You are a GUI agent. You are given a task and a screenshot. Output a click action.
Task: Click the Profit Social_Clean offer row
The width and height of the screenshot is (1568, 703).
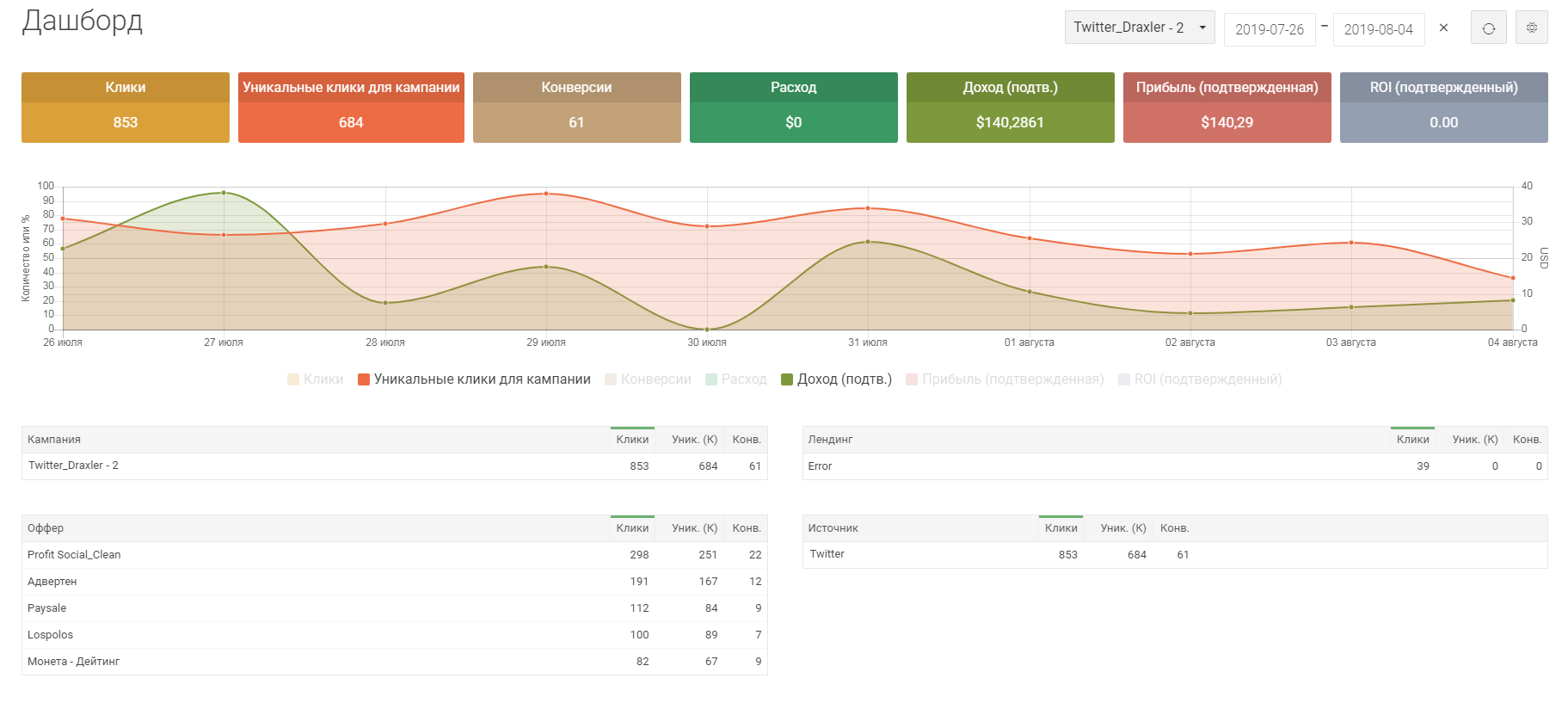pyautogui.click(x=74, y=555)
